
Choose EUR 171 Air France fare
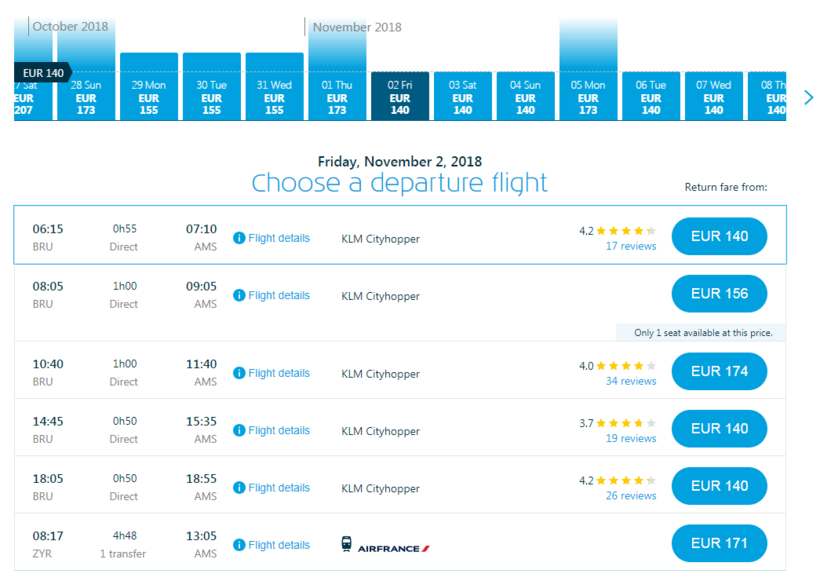[x=719, y=543]
